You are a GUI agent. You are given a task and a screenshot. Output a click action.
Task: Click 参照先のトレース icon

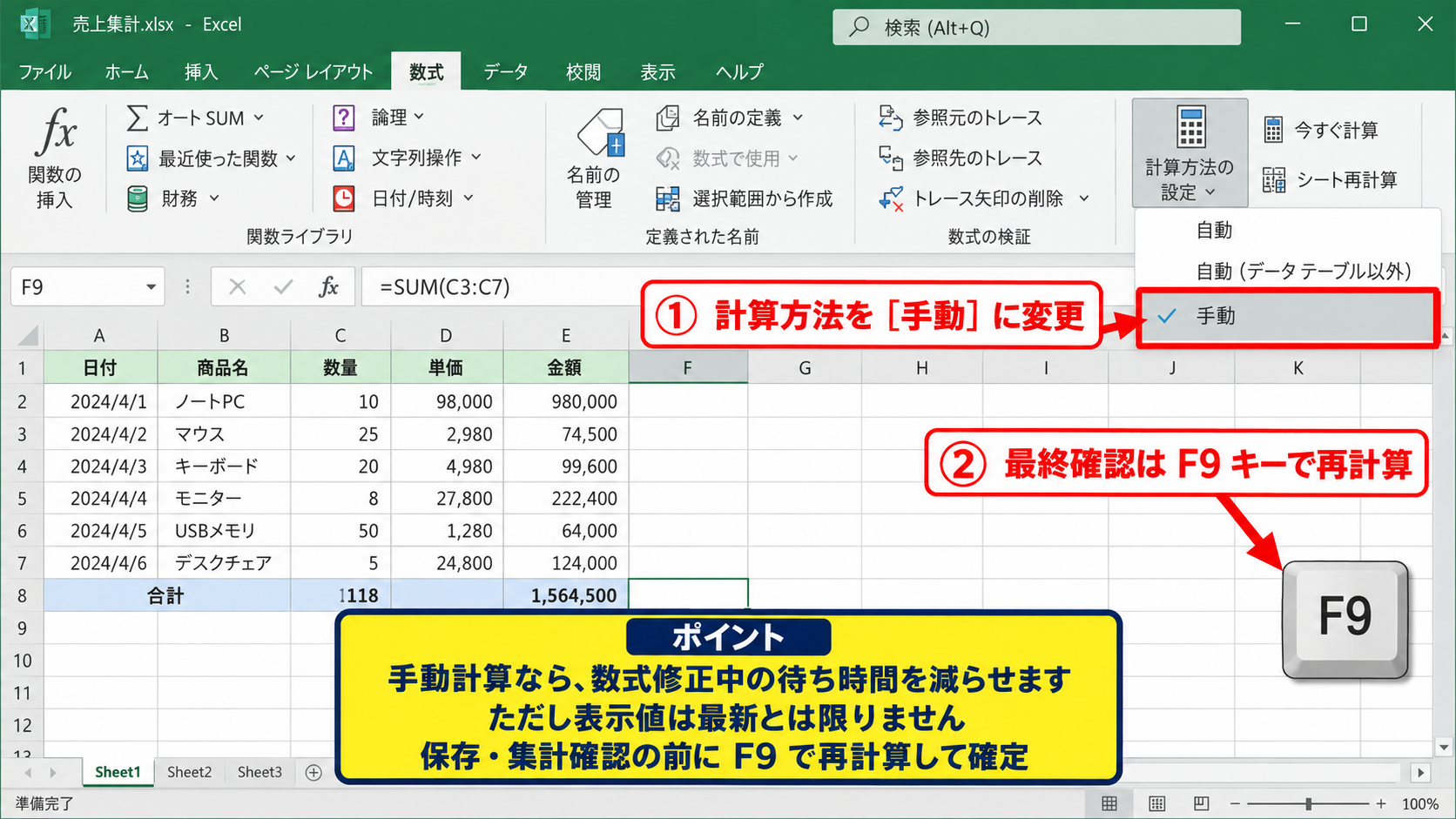(x=891, y=158)
